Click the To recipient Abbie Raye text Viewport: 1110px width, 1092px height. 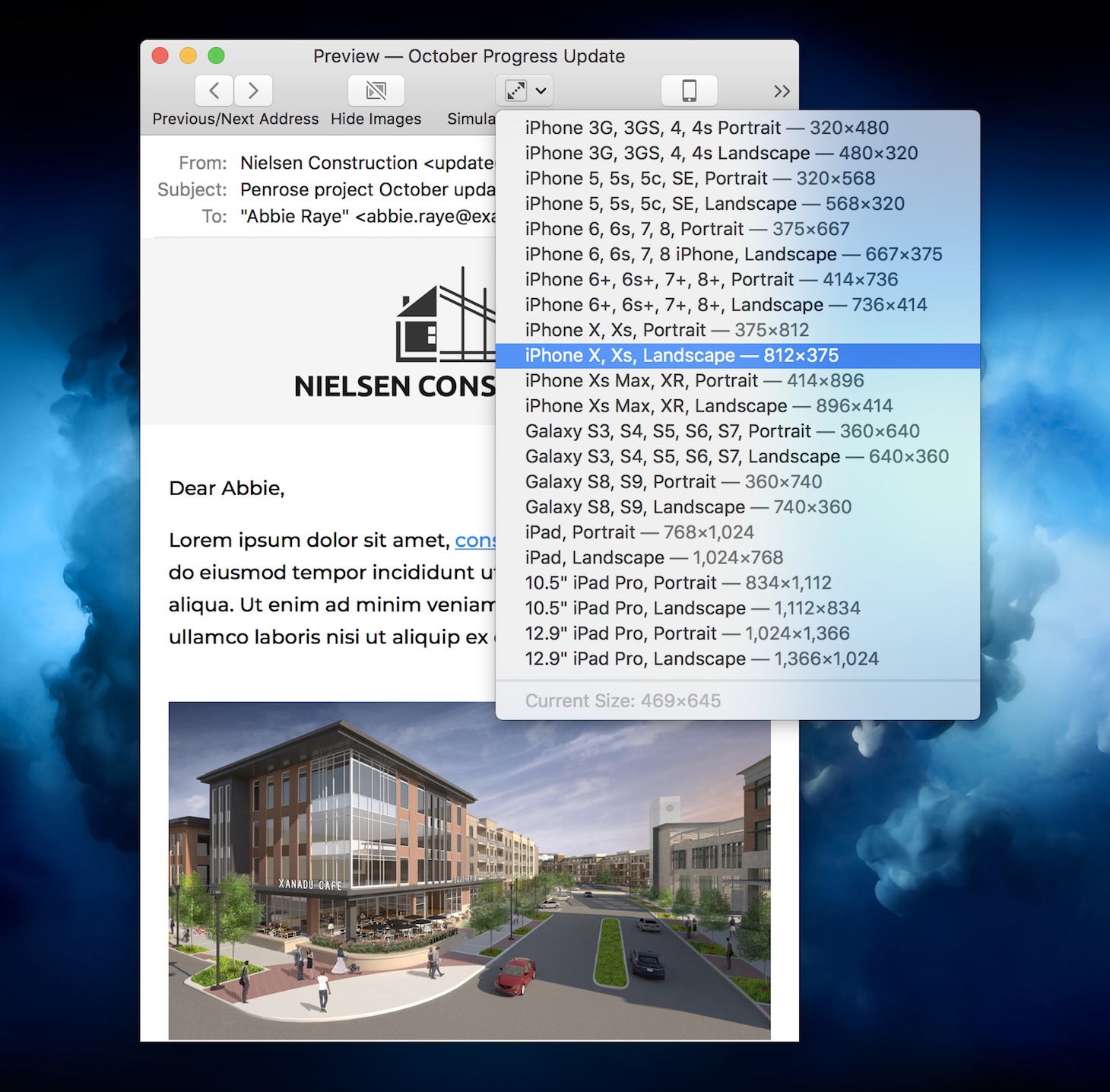coord(368,217)
